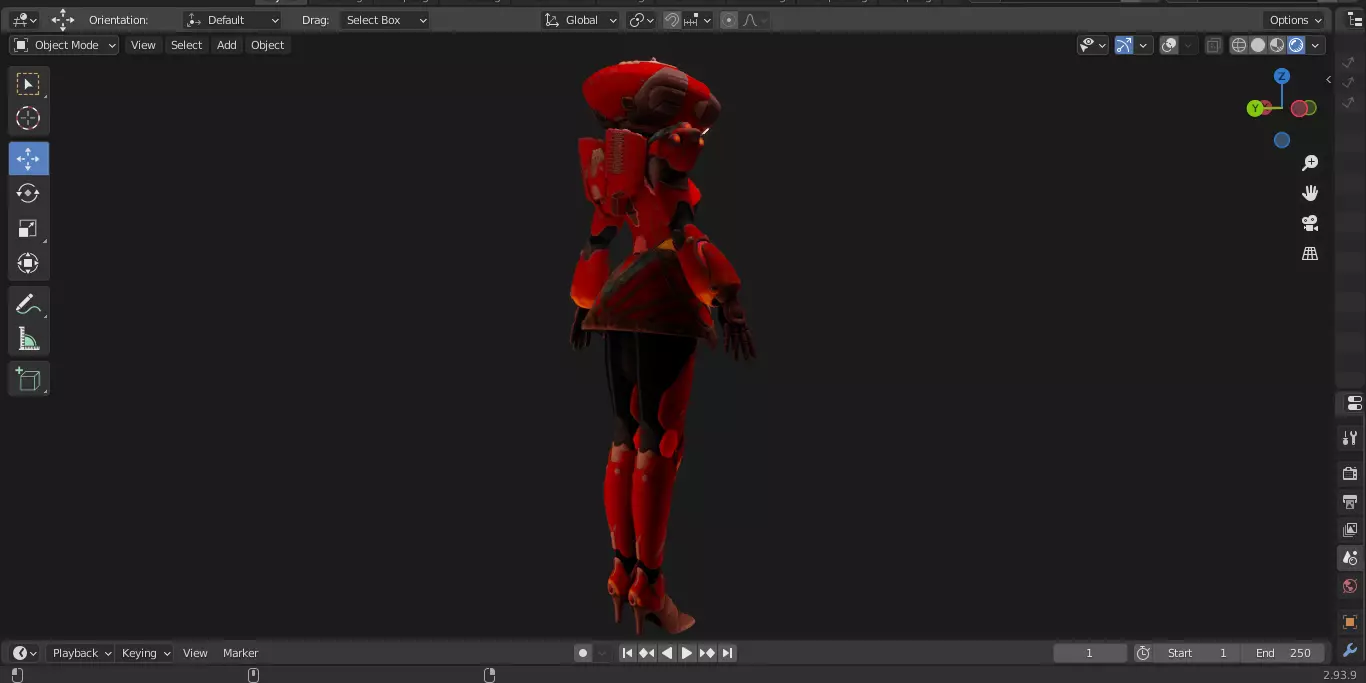Switch to material preview shading
This screenshot has width=1366, height=683.
click(1277, 45)
